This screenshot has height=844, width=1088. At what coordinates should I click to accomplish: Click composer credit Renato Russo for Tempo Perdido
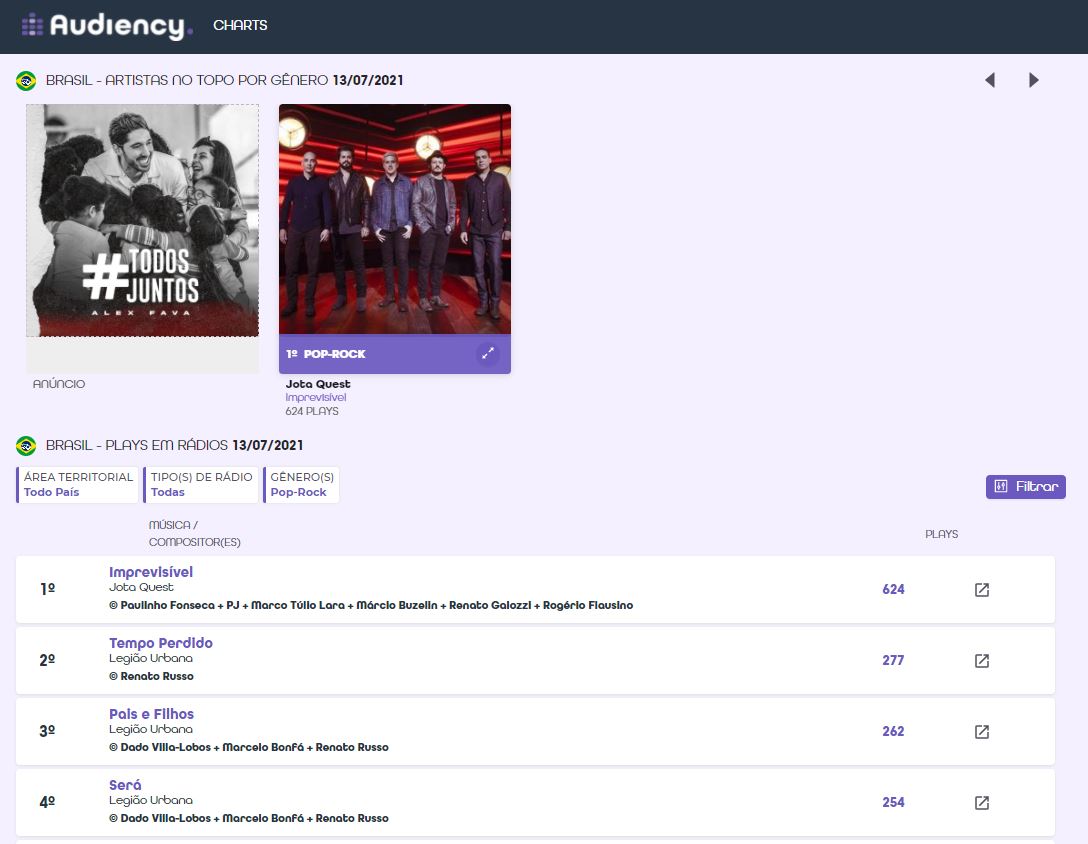tap(151, 676)
